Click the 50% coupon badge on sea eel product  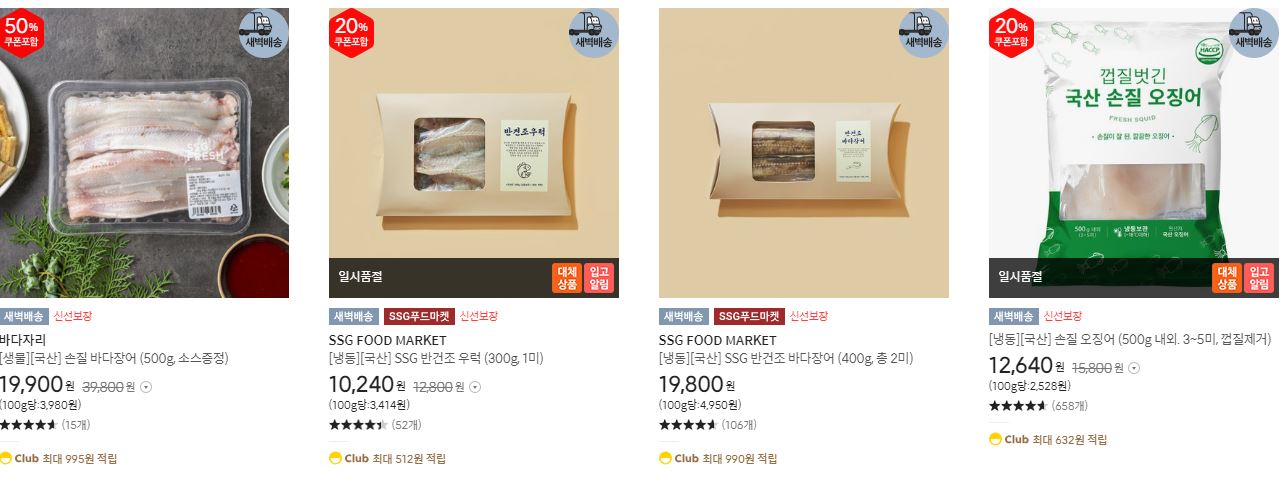coord(21,33)
